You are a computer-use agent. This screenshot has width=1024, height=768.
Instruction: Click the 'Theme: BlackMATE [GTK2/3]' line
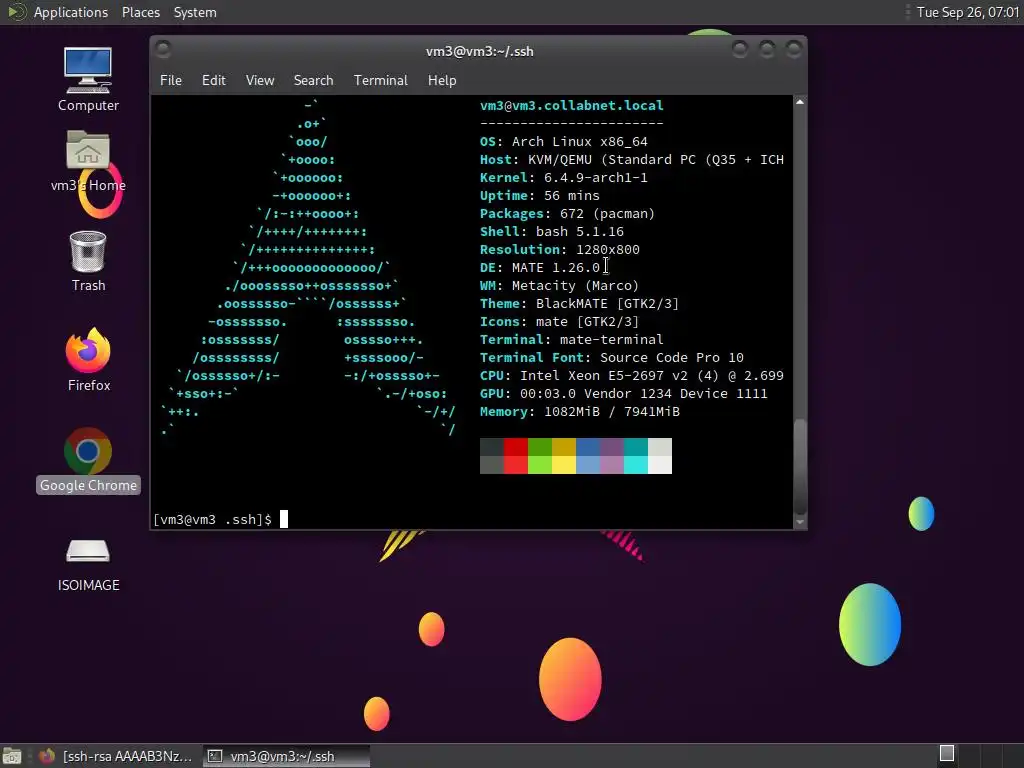point(579,304)
